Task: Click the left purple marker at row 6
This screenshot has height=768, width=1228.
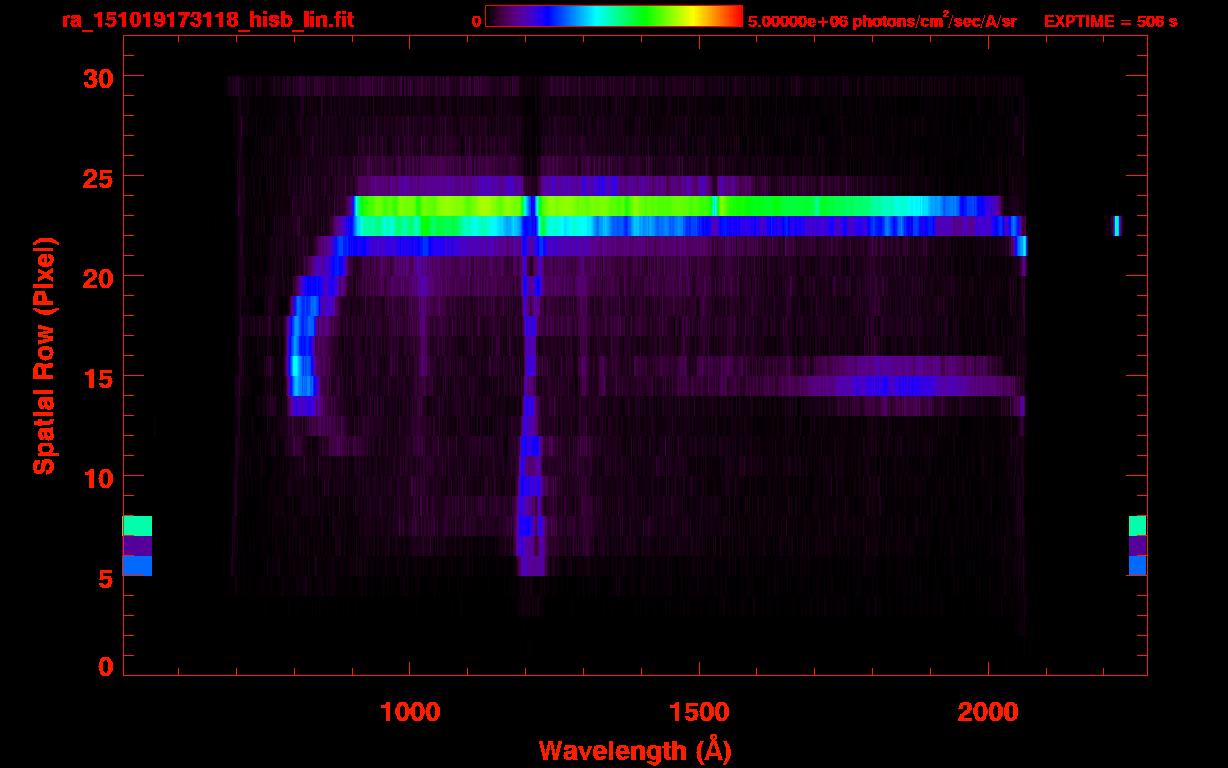Action: pos(137,546)
